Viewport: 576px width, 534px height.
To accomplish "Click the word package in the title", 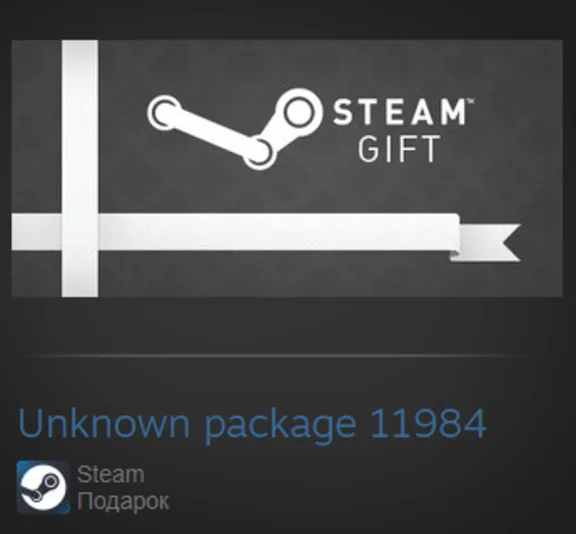I will tap(280, 427).
